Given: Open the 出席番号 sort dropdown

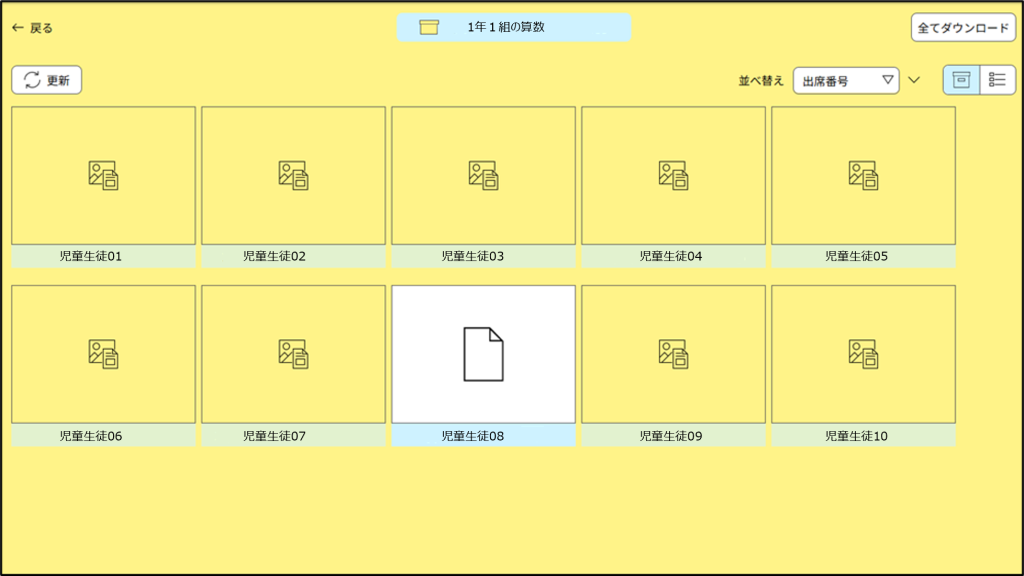Looking at the screenshot, I should 846,81.
